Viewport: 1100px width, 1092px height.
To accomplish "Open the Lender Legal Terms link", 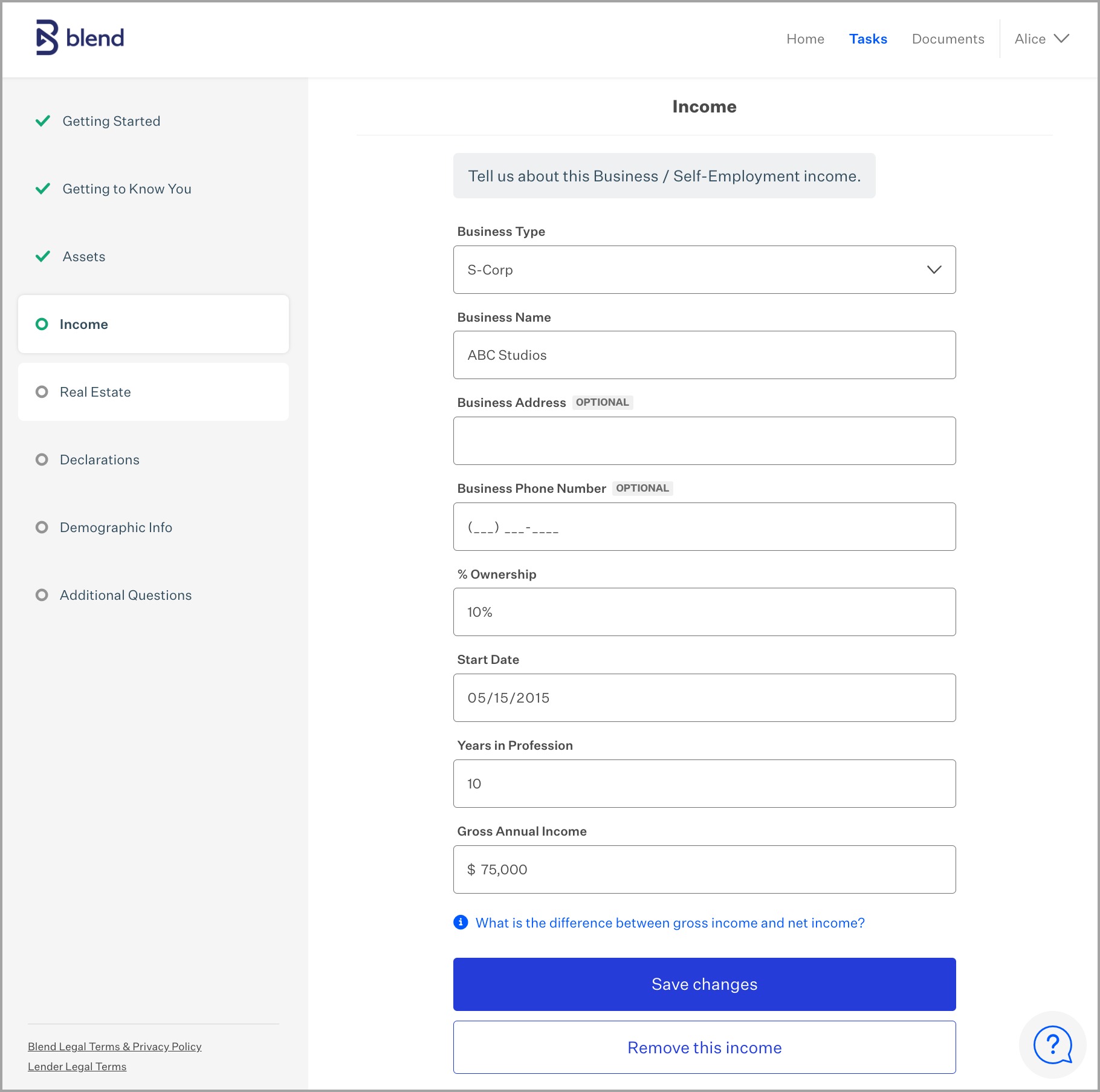I will [77, 1067].
